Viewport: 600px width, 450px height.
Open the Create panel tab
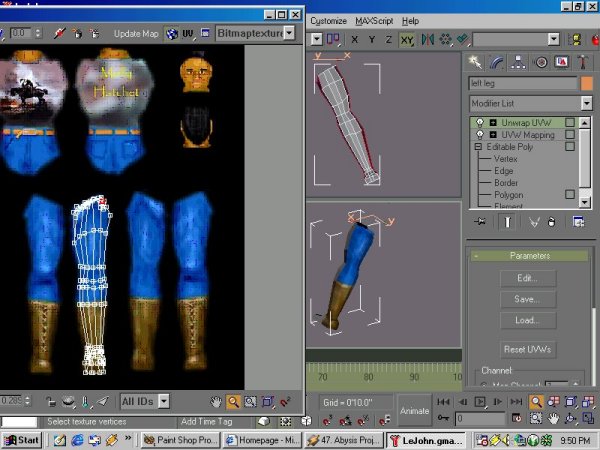475,62
